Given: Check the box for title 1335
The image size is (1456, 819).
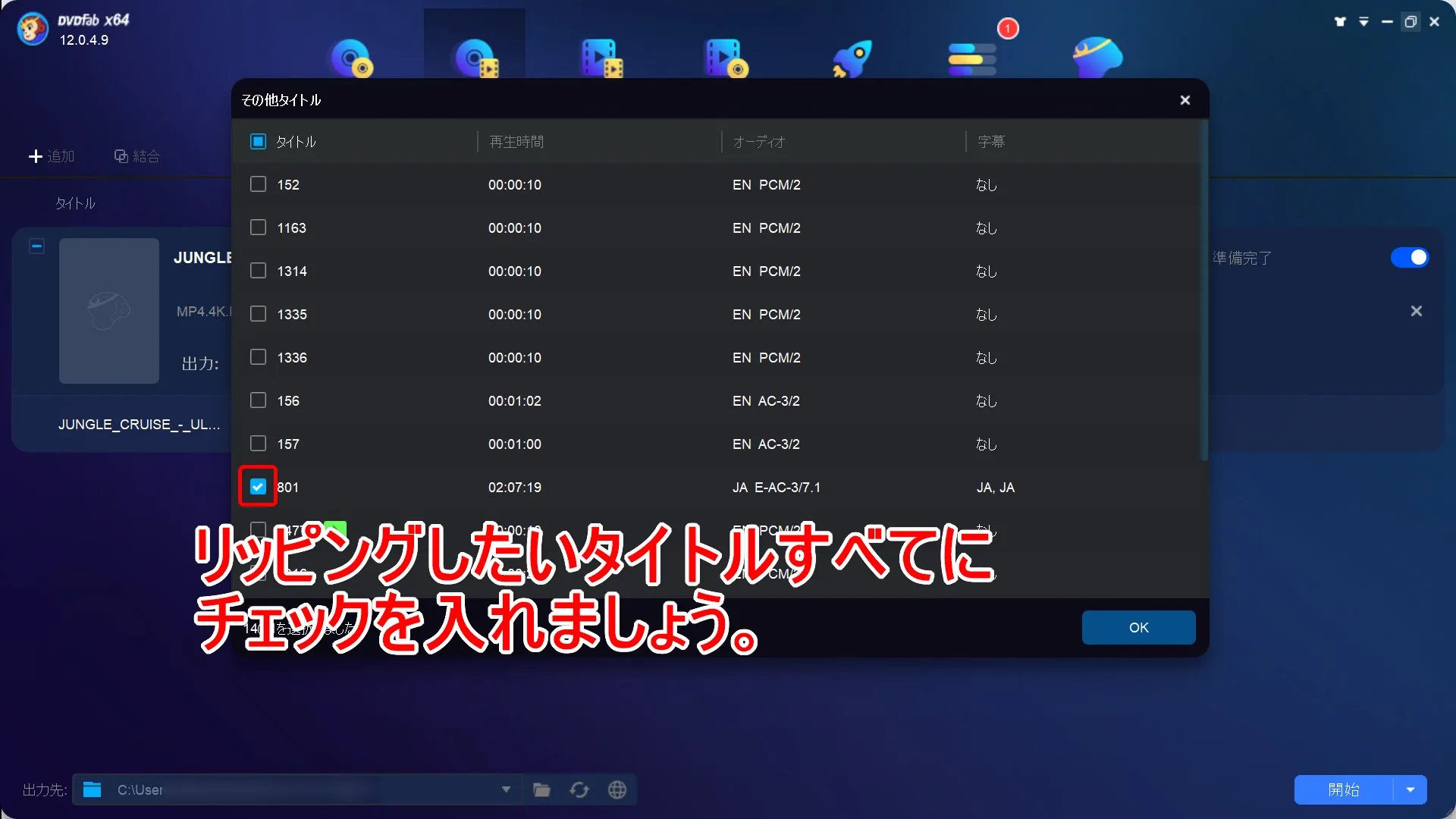Looking at the screenshot, I should pos(258,314).
